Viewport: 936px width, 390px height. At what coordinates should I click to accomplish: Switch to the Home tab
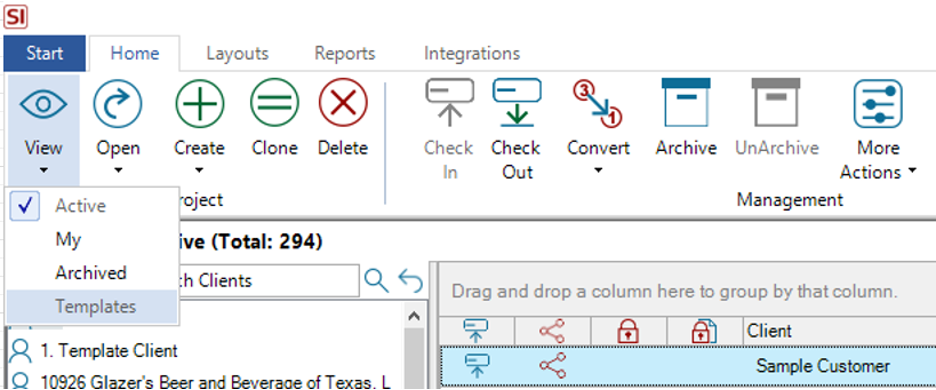(135, 53)
